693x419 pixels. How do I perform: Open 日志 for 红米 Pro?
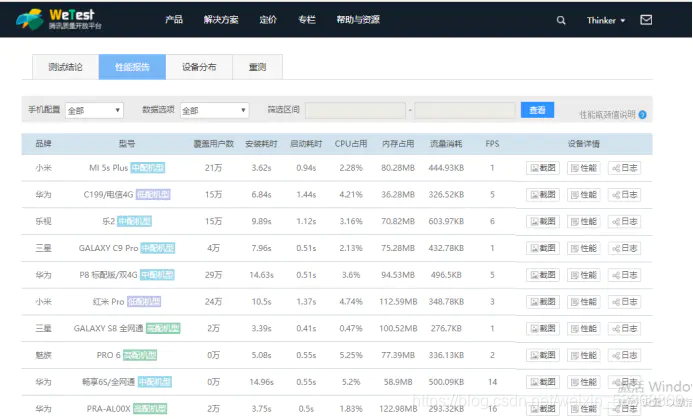click(624, 302)
